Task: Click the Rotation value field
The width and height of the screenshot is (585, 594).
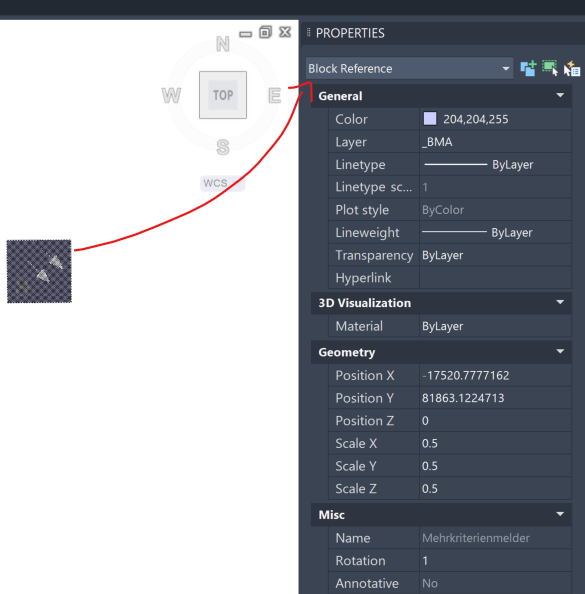Action: 495,561
